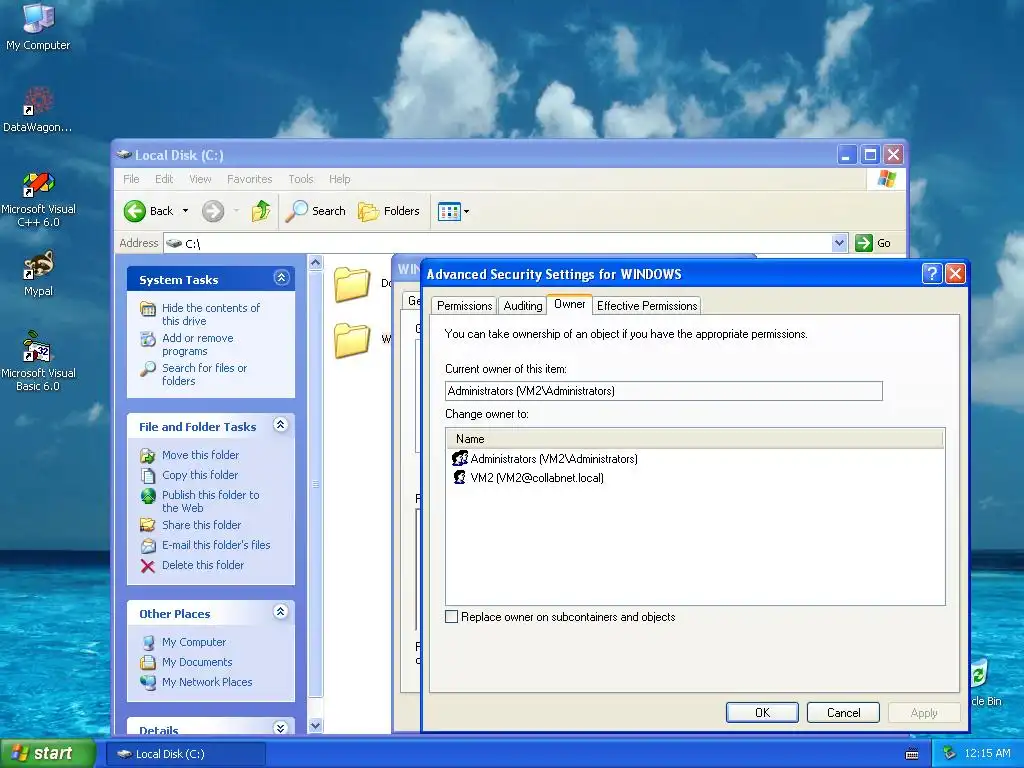Collapse the System Tasks panel
The image size is (1024, 768).
[x=281, y=278]
